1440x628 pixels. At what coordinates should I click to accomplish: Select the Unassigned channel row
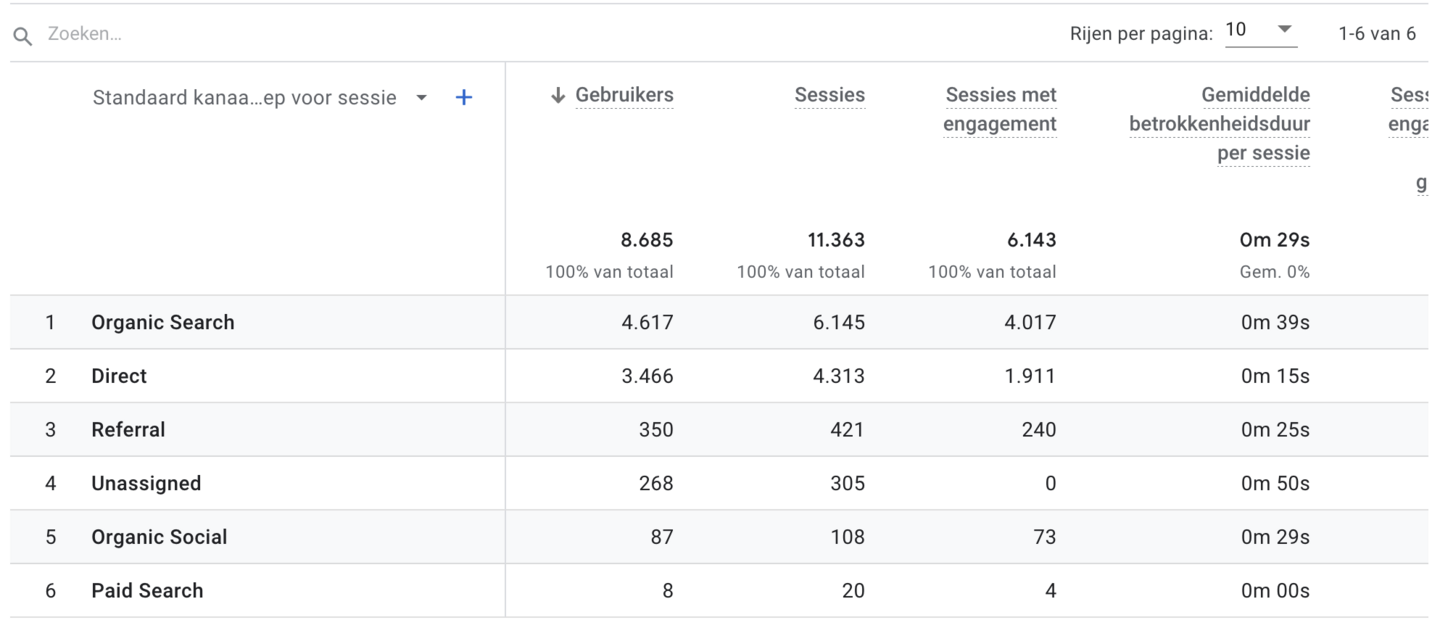click(146, 484)
